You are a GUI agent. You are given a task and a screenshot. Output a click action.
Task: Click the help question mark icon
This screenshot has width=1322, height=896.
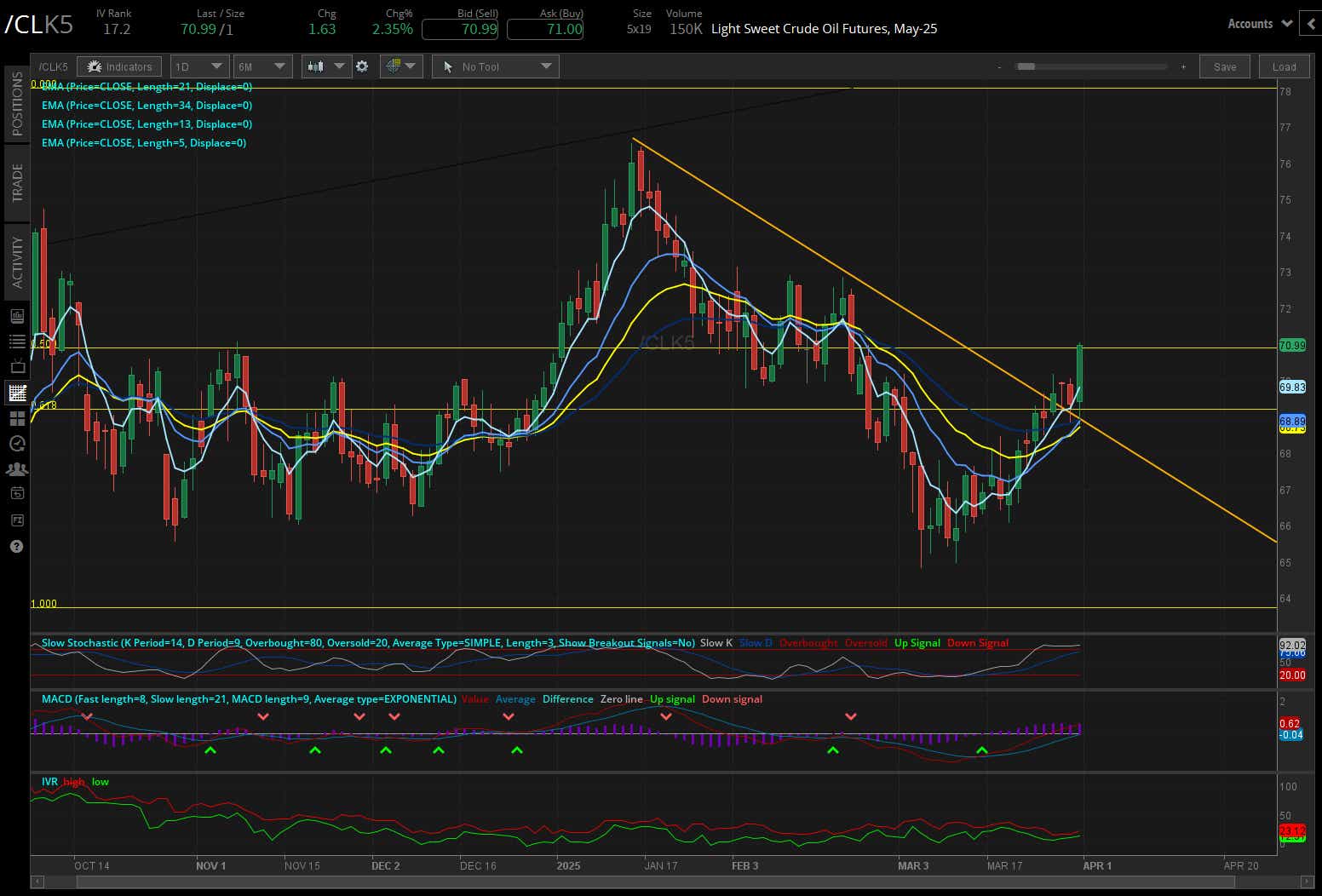(16, 546)
